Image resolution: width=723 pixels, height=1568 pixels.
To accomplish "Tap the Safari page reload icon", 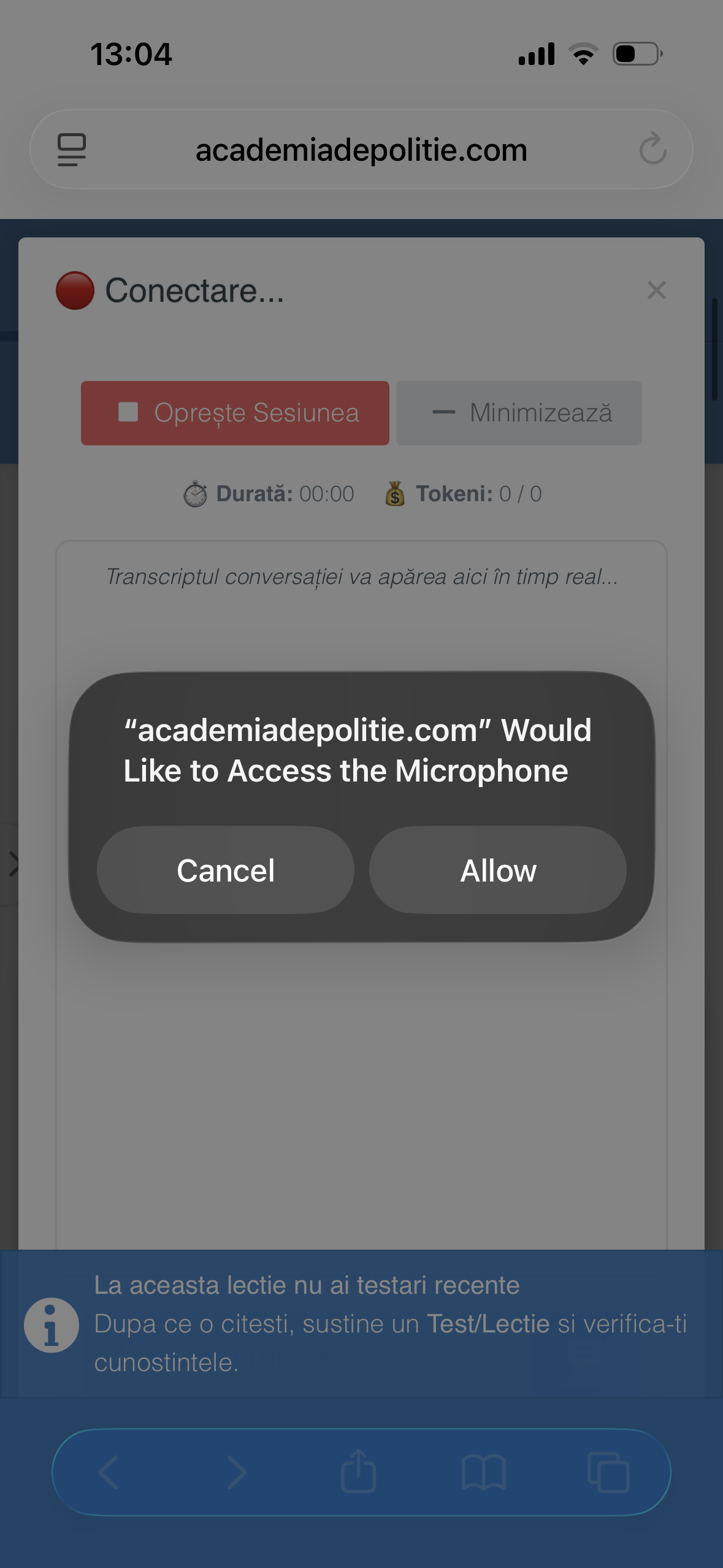I will pos(652,149).
